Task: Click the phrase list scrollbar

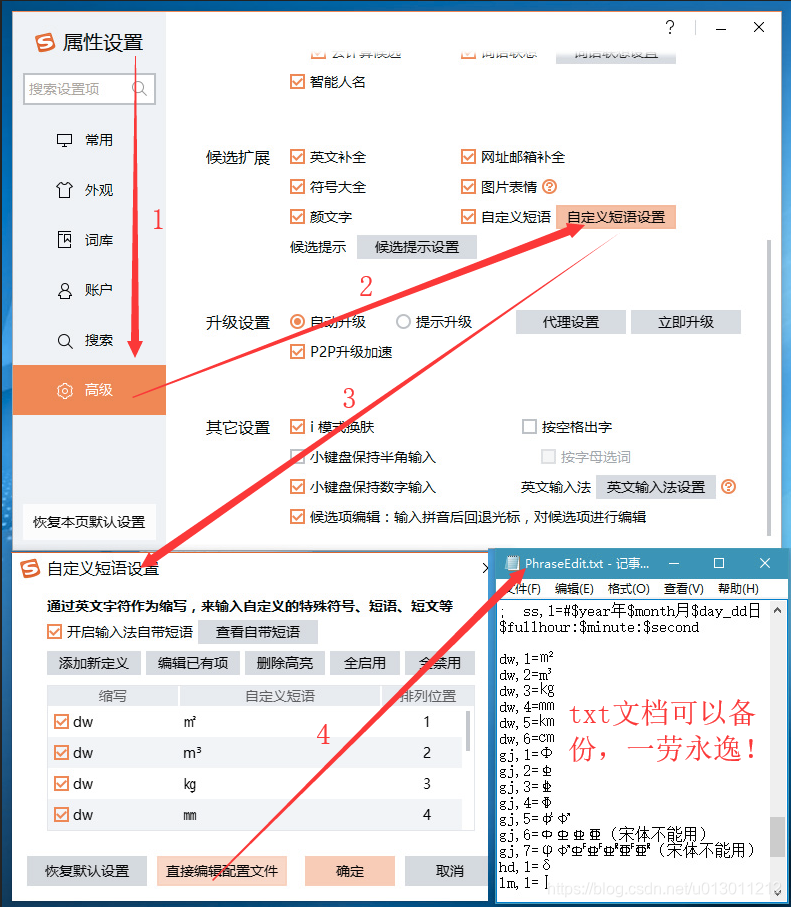Action: [468, 731]
